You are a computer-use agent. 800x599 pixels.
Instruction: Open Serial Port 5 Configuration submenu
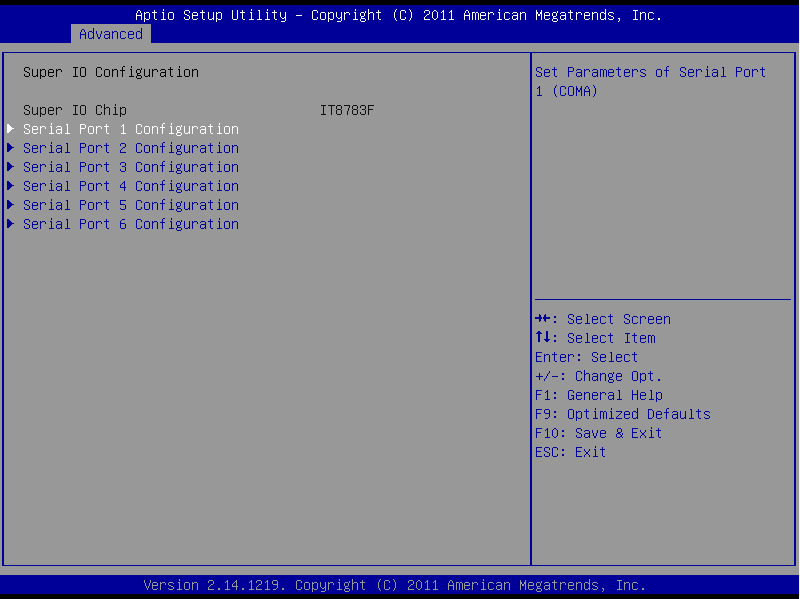tap(130, 205)
